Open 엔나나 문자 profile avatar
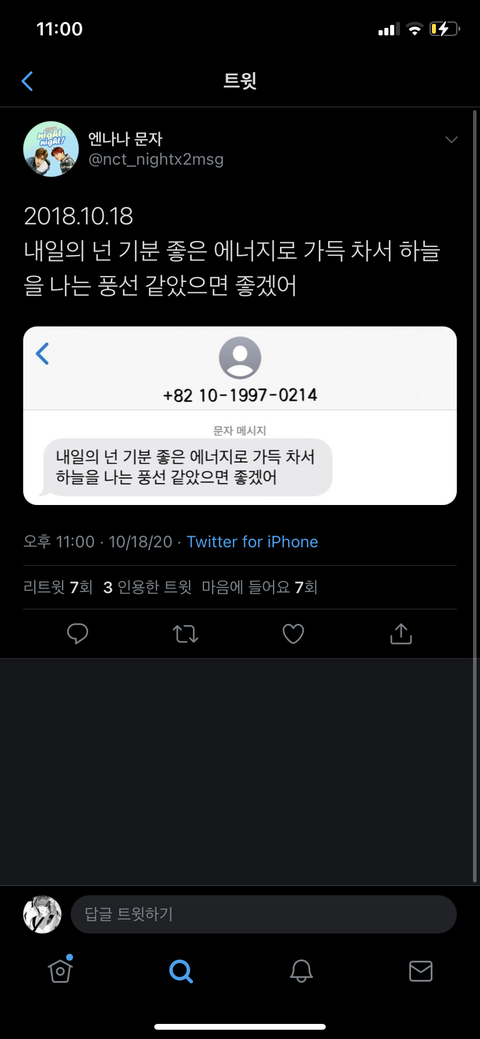 [x=46, y=148]
